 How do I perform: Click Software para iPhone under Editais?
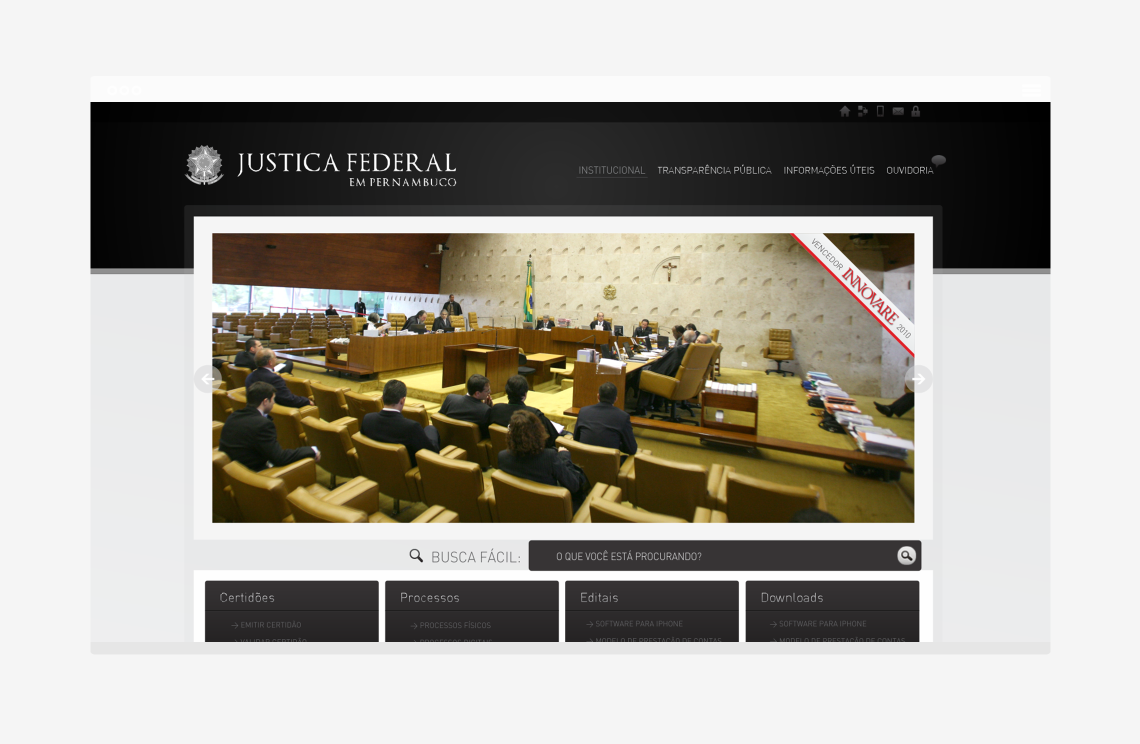click(638, 624)
